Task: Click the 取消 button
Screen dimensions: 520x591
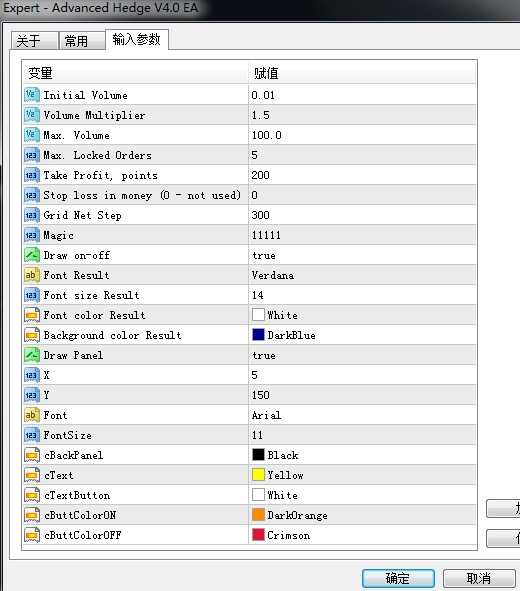Action: click(x=479, y=578)
